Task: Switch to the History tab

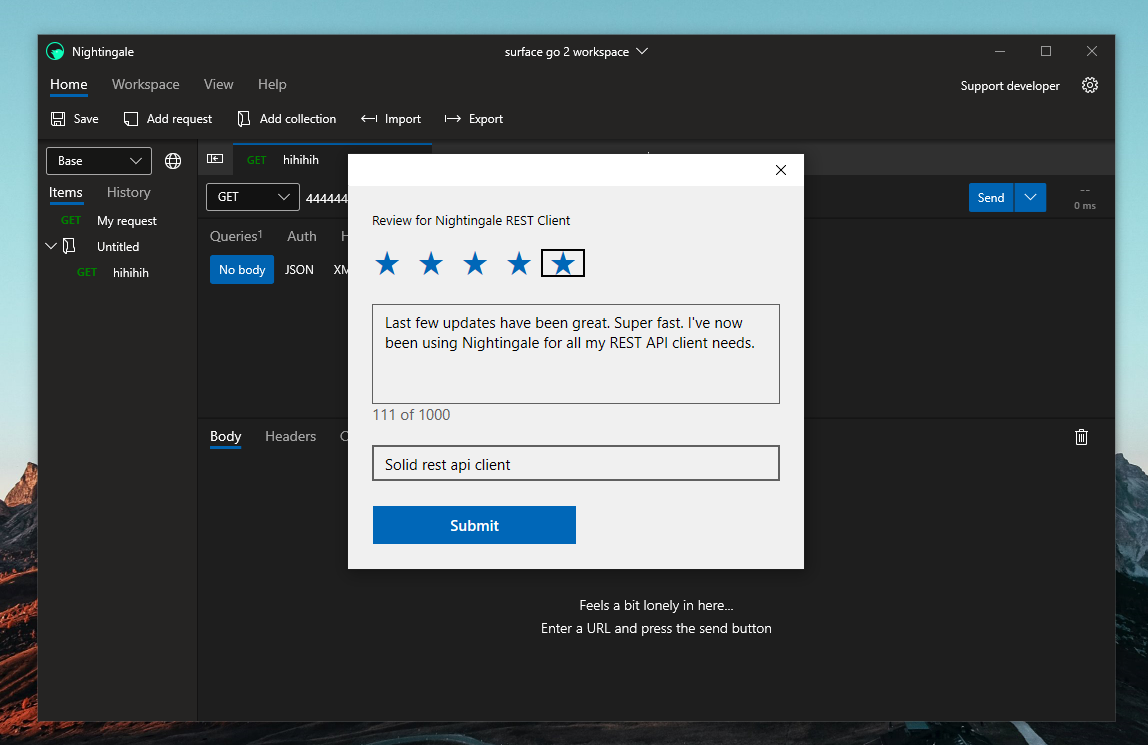Action: coord(128,192)
